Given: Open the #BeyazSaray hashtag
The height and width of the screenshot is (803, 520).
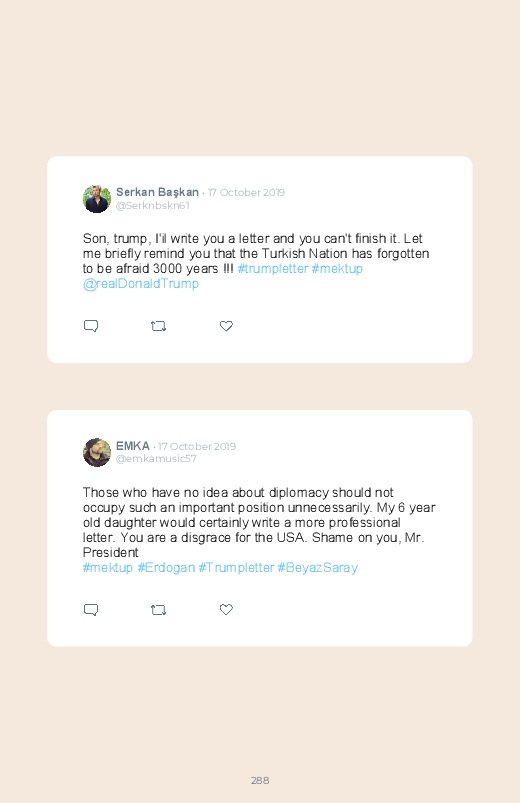Looking at the screenshot, I should (x=318, y=567).
